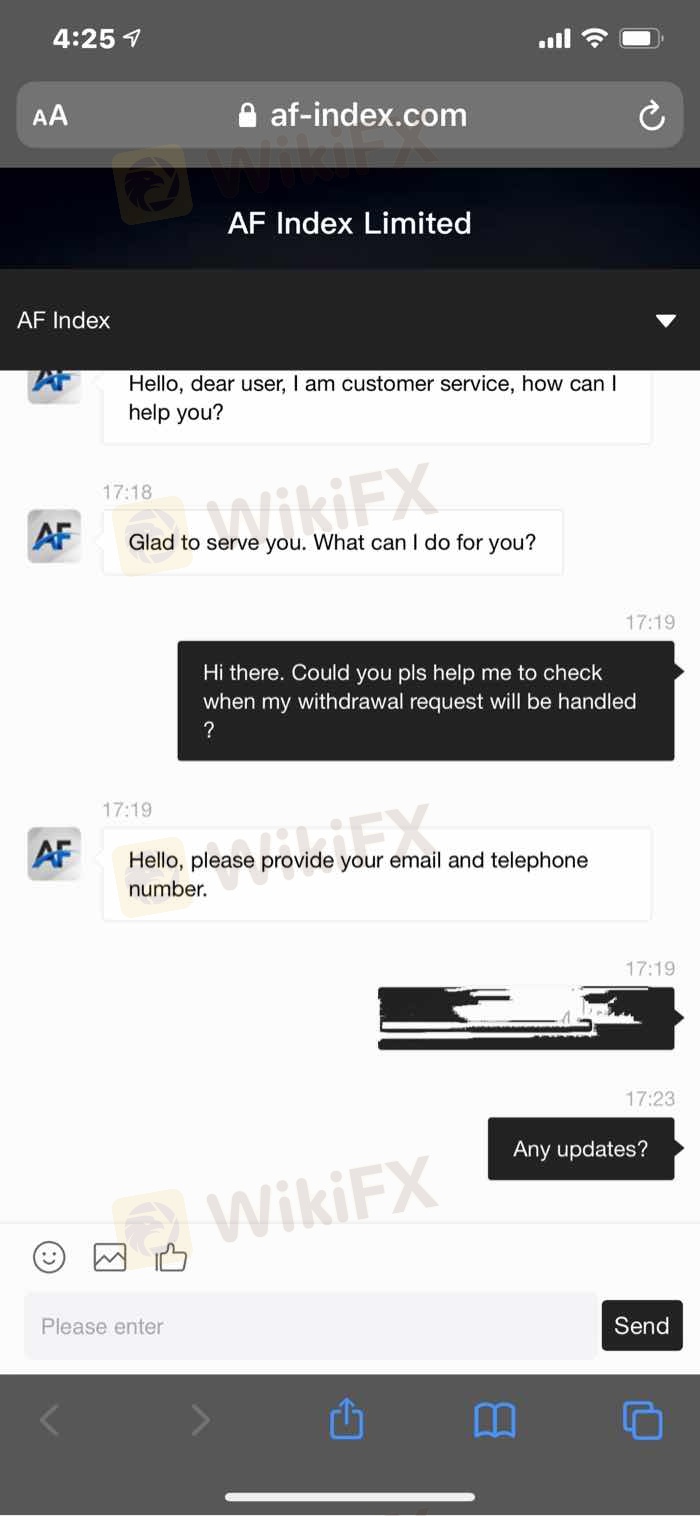Tap the redacted contact info message

point(526,1018)
